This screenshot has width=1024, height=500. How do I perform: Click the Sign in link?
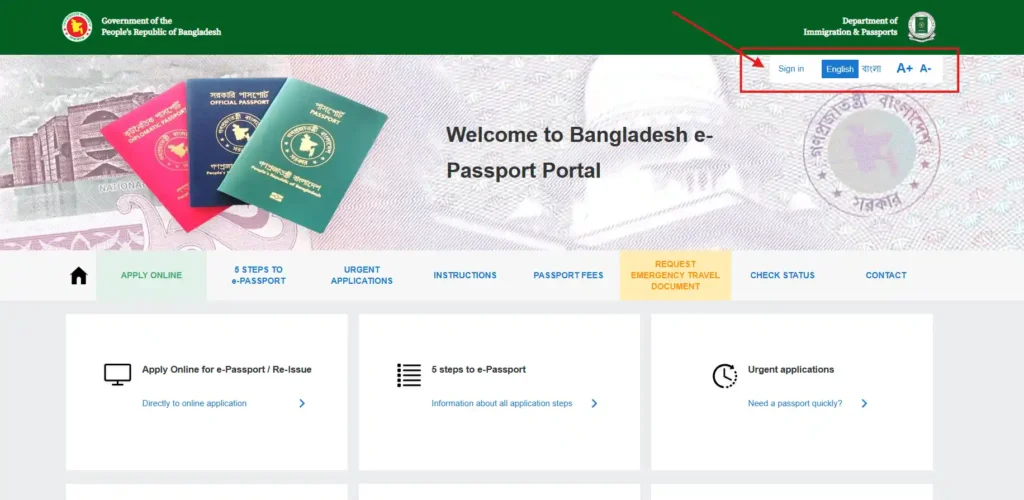click(791, 69)
